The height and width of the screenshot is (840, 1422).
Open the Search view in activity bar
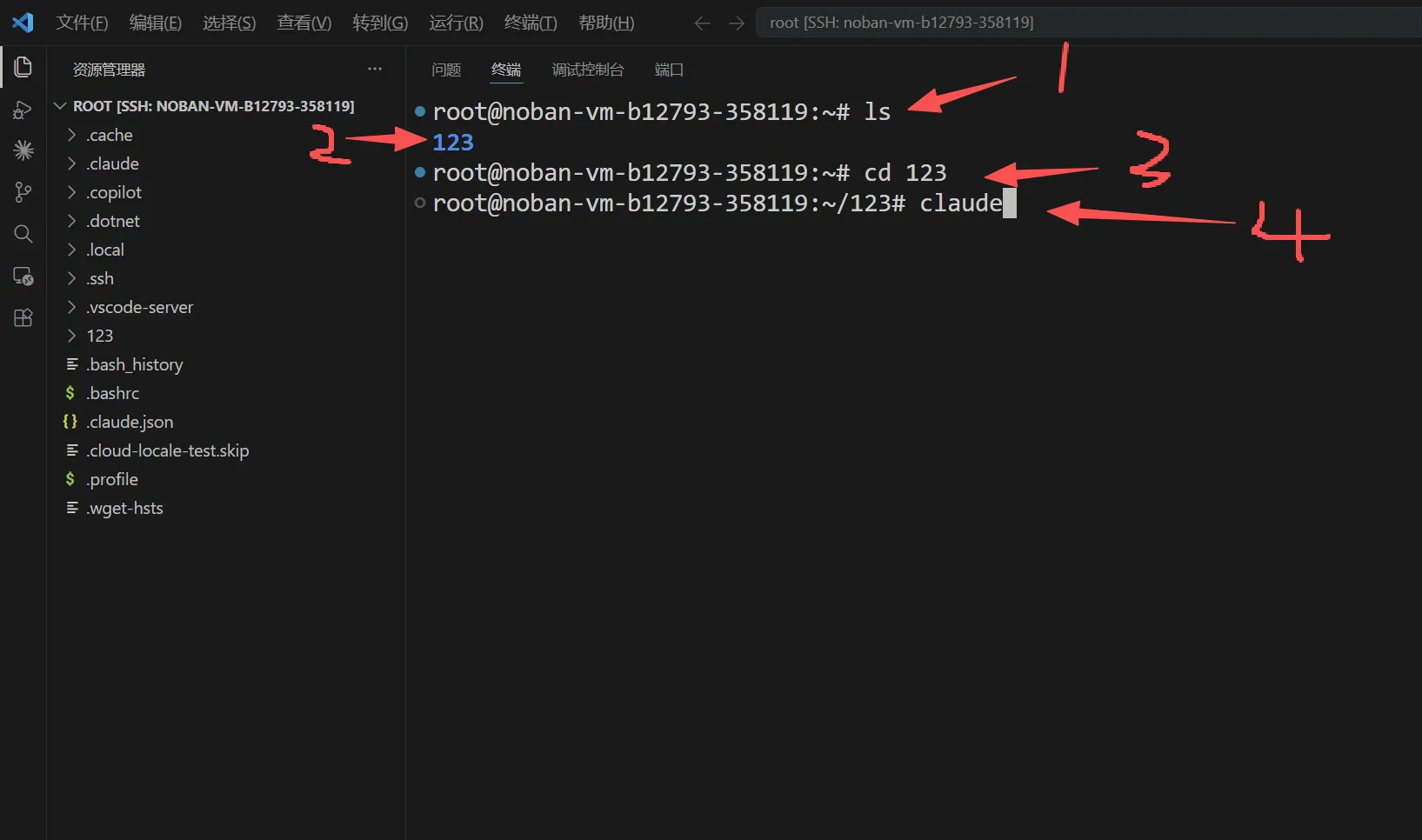click(23, 234)
